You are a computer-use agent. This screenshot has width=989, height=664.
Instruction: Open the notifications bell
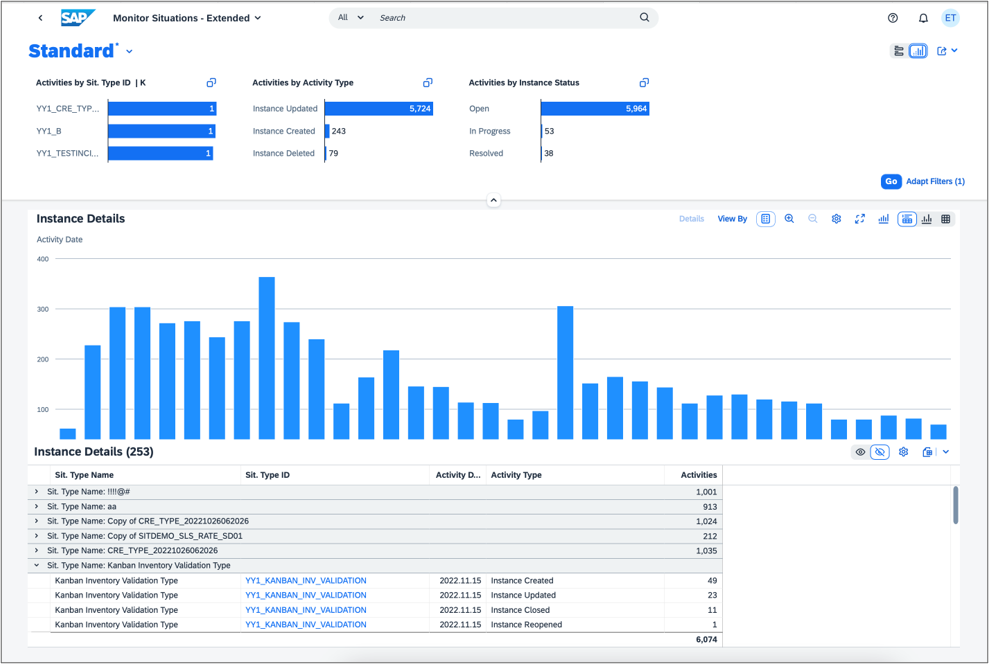[x=923, y=18]
